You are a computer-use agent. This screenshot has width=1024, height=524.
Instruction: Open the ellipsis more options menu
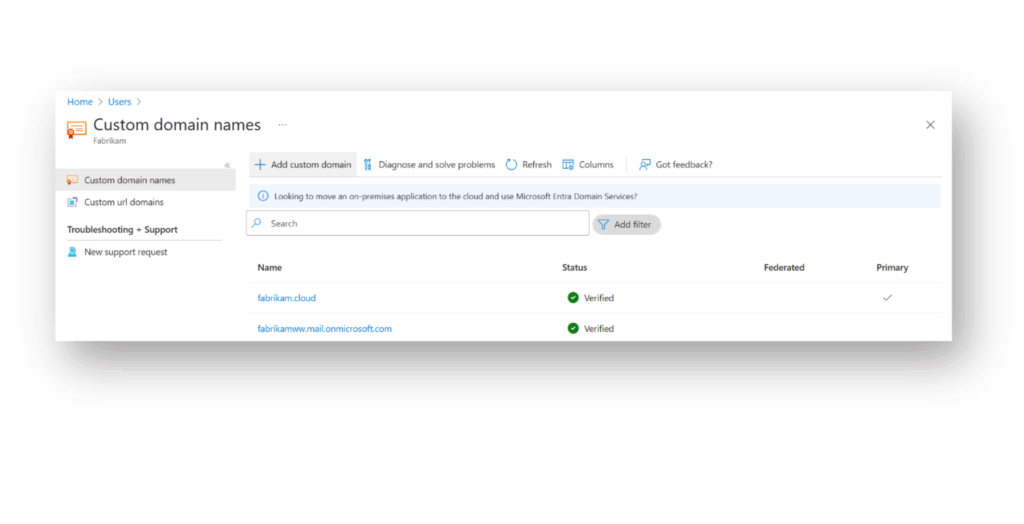click(283, 125)
